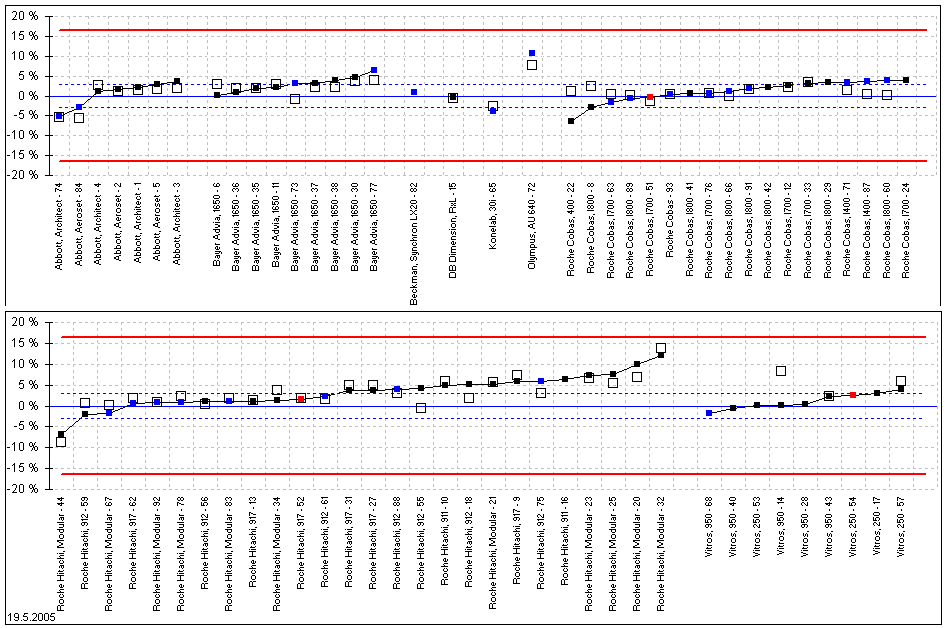
Task: Select the 'Bayer Advia, 1650 - 11' label
Action: click(276, 225)
